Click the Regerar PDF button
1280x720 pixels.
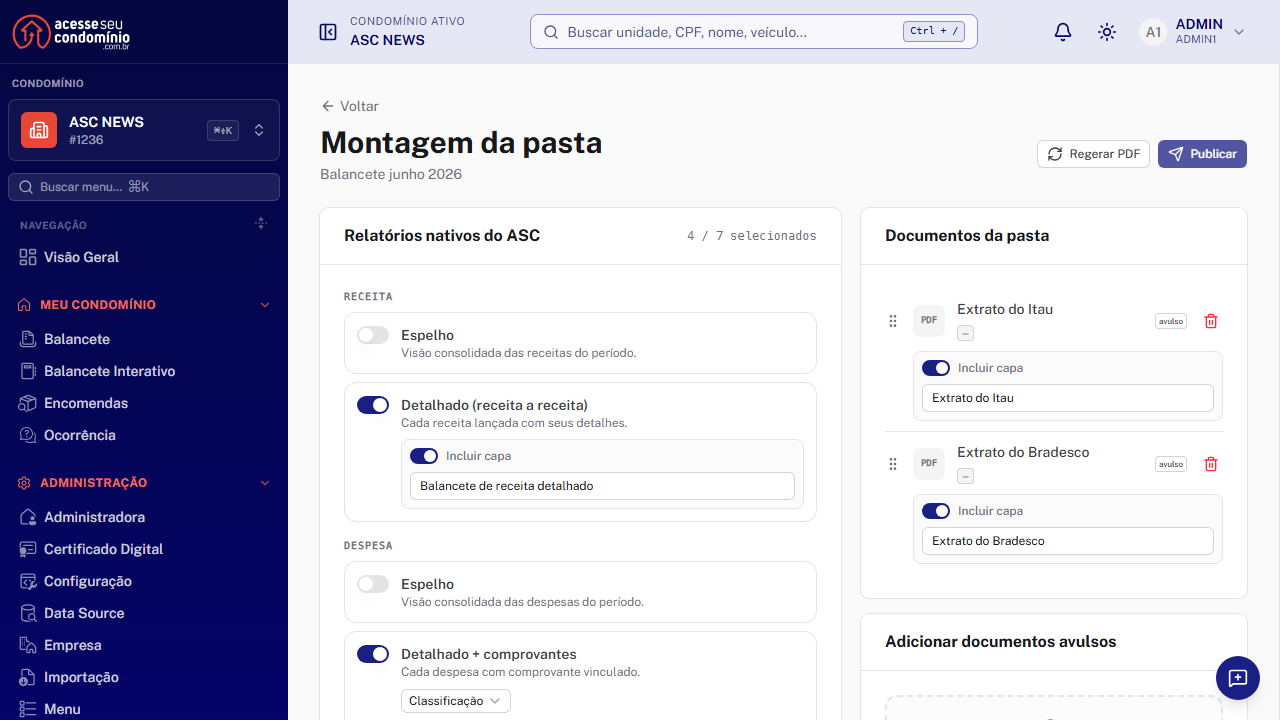click(x=1093, y=154)
